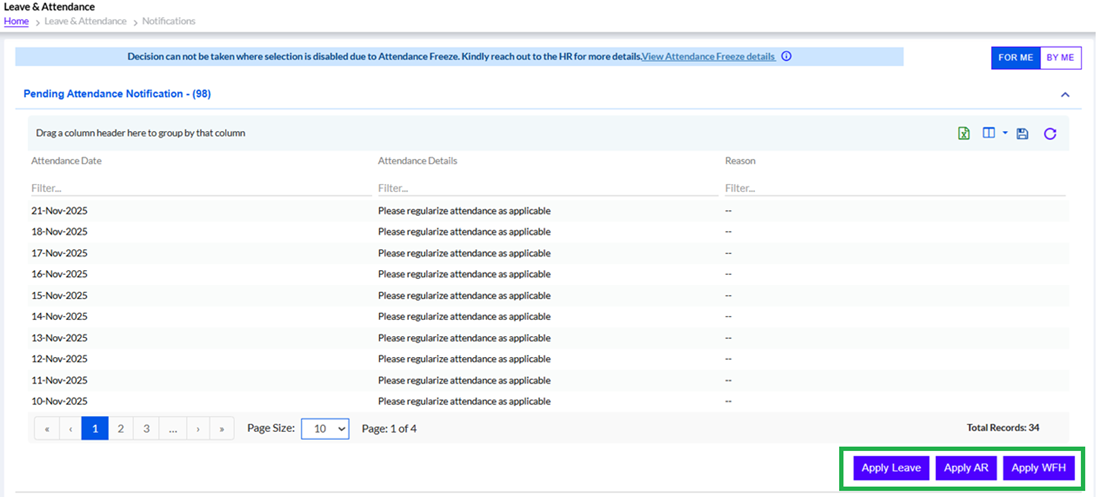Click the Apply Leave button
The height and width of the screenshot is (497, 1100).
(x=891, y=468)
